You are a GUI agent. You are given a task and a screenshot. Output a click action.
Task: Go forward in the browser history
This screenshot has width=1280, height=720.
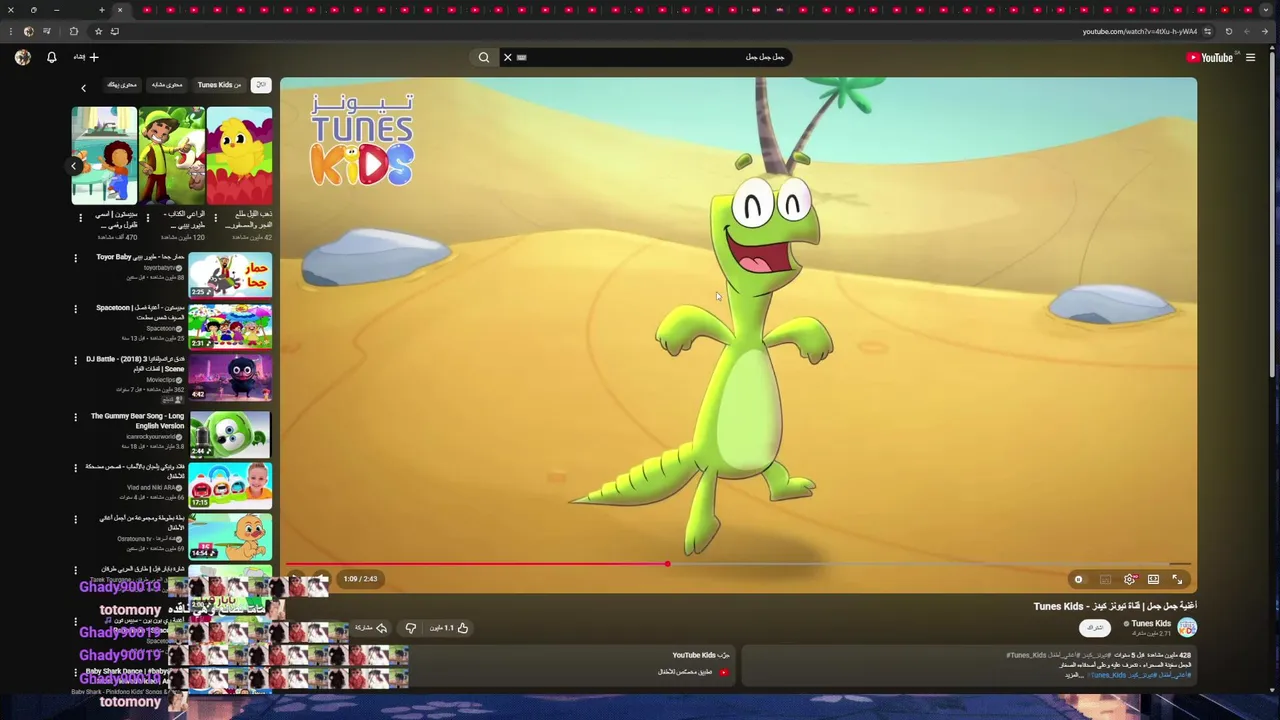click(1249, 31)
